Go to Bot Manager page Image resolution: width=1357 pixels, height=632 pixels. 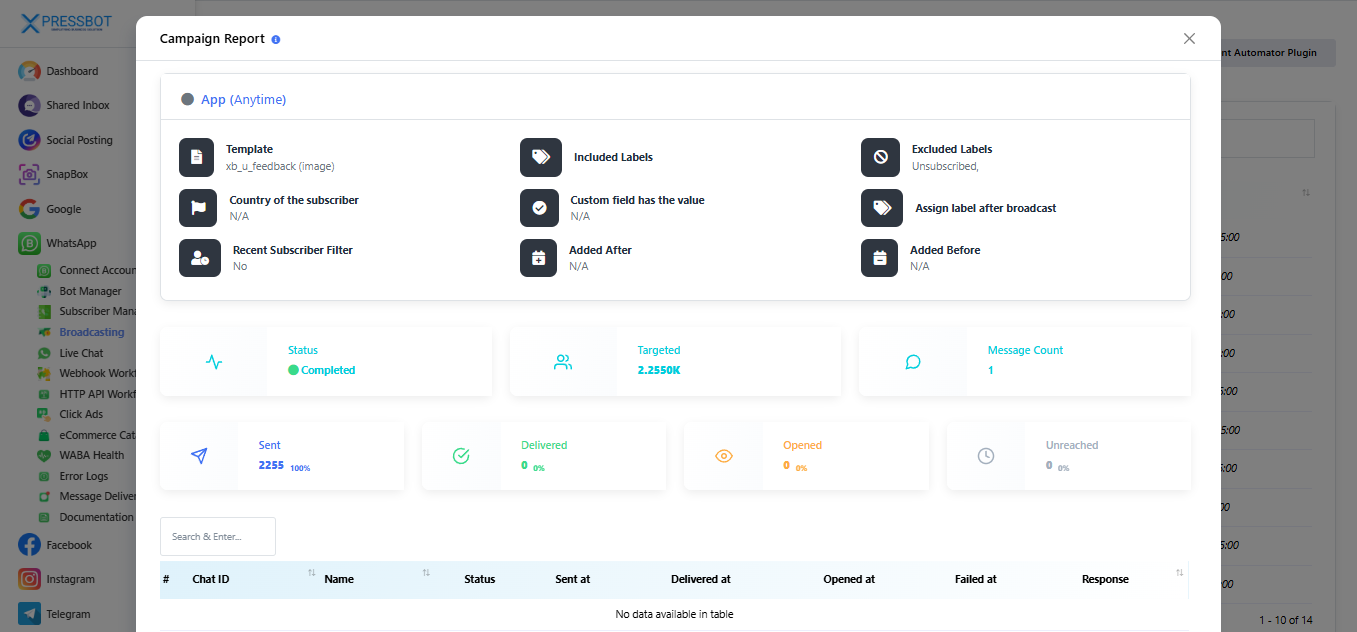pos(90,291)
